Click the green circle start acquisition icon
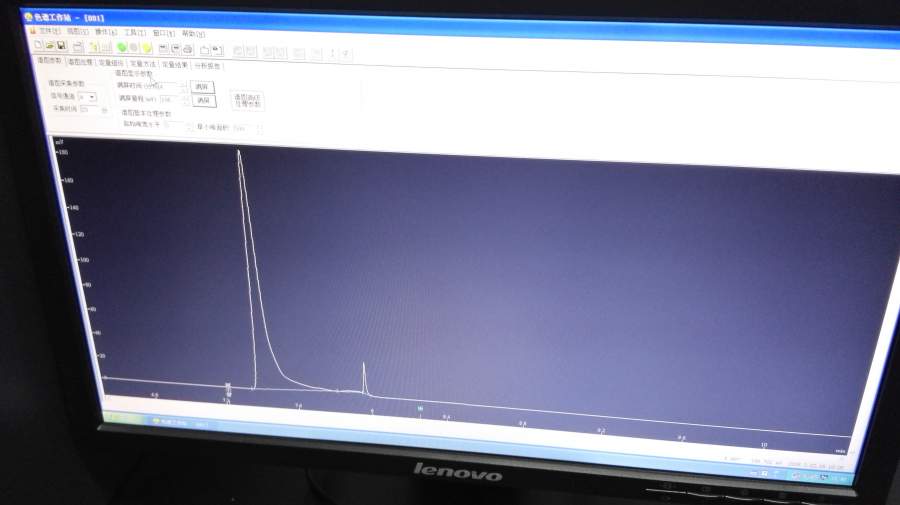The image size is (900, 505). [x=122, y=47]
